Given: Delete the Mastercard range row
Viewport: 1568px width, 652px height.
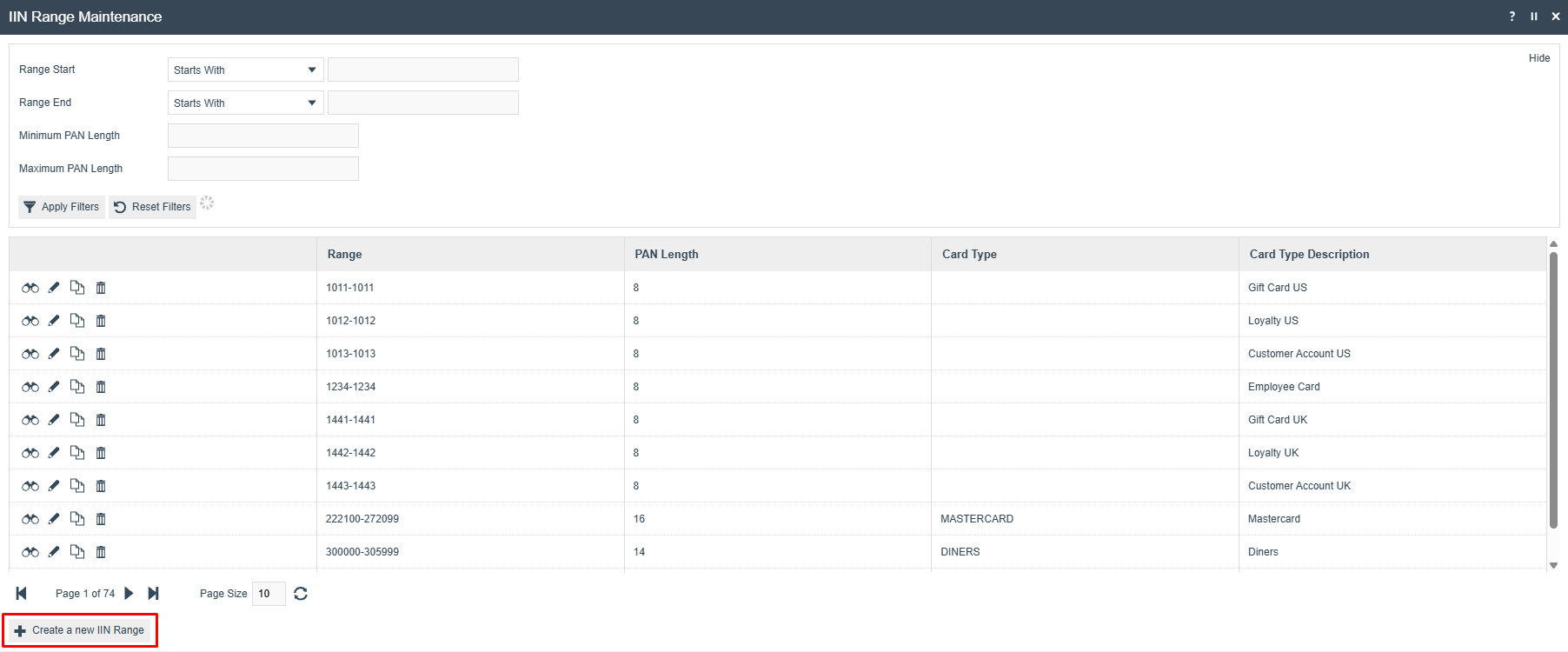Looking at the screenshot, I should click(x=101, y=519).
